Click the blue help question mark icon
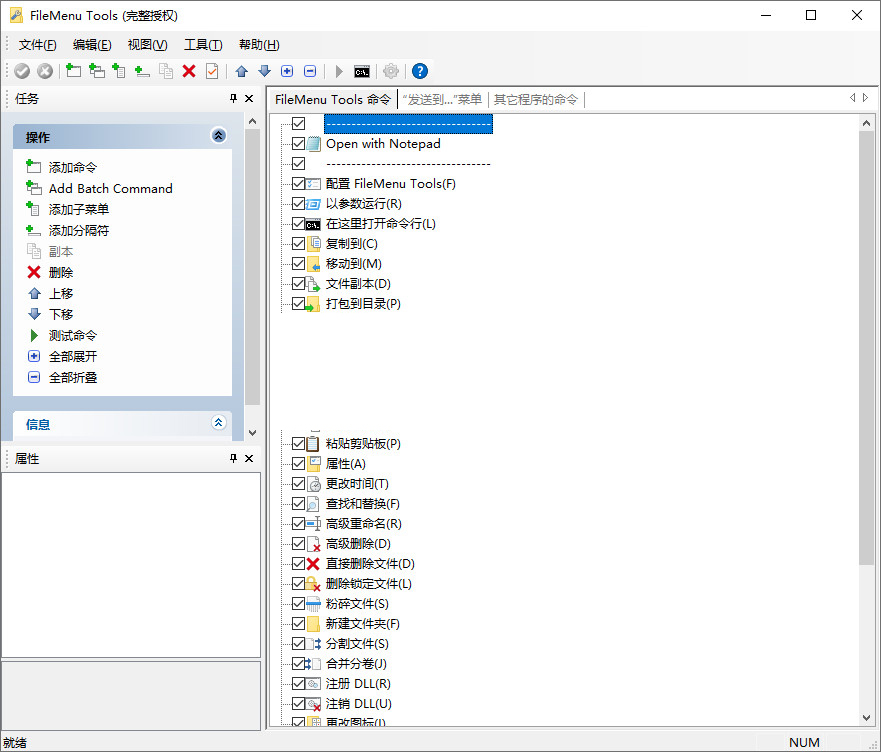Viewport: 881px width, 752px height. [x=420, y=71]
